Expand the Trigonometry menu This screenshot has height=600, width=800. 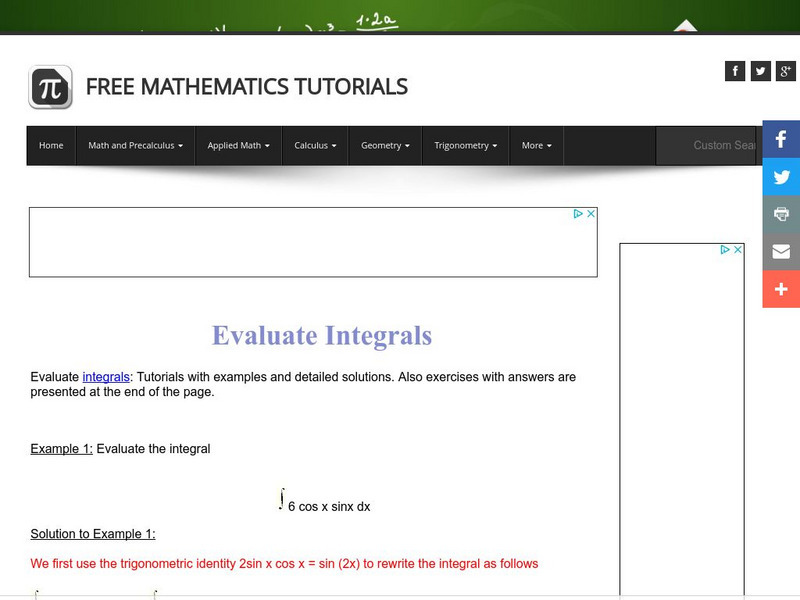[x=465, y=145]
